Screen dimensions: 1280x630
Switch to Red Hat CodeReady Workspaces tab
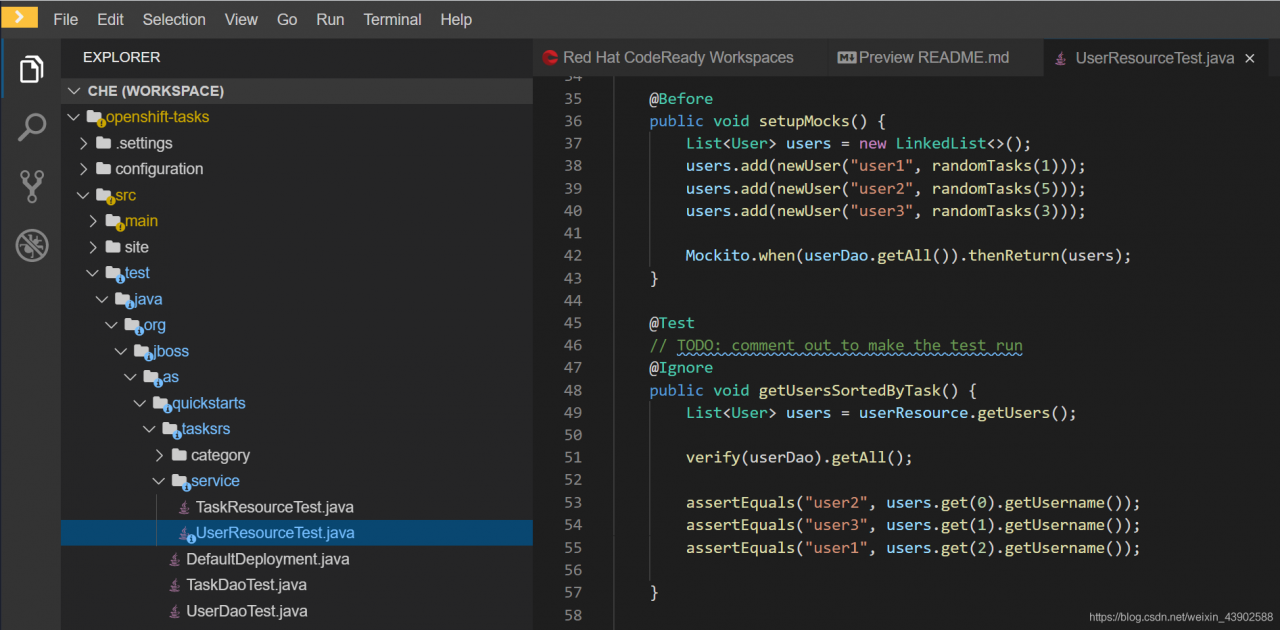679,58
